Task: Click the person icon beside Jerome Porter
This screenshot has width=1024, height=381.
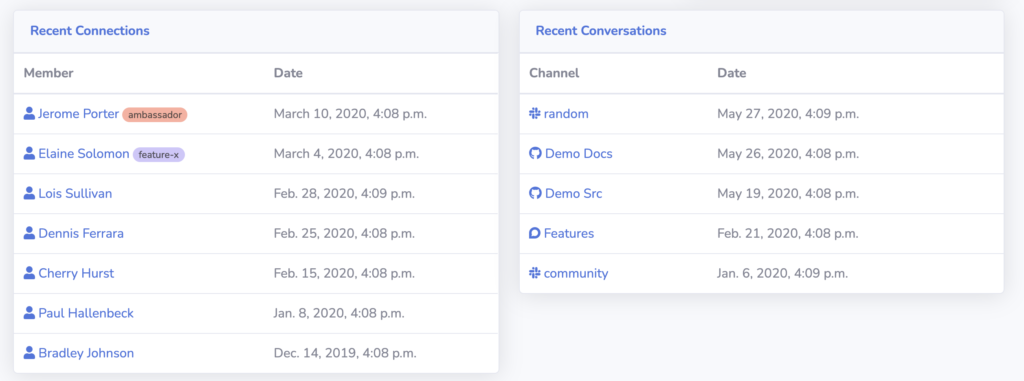Action: coord(29,114)
